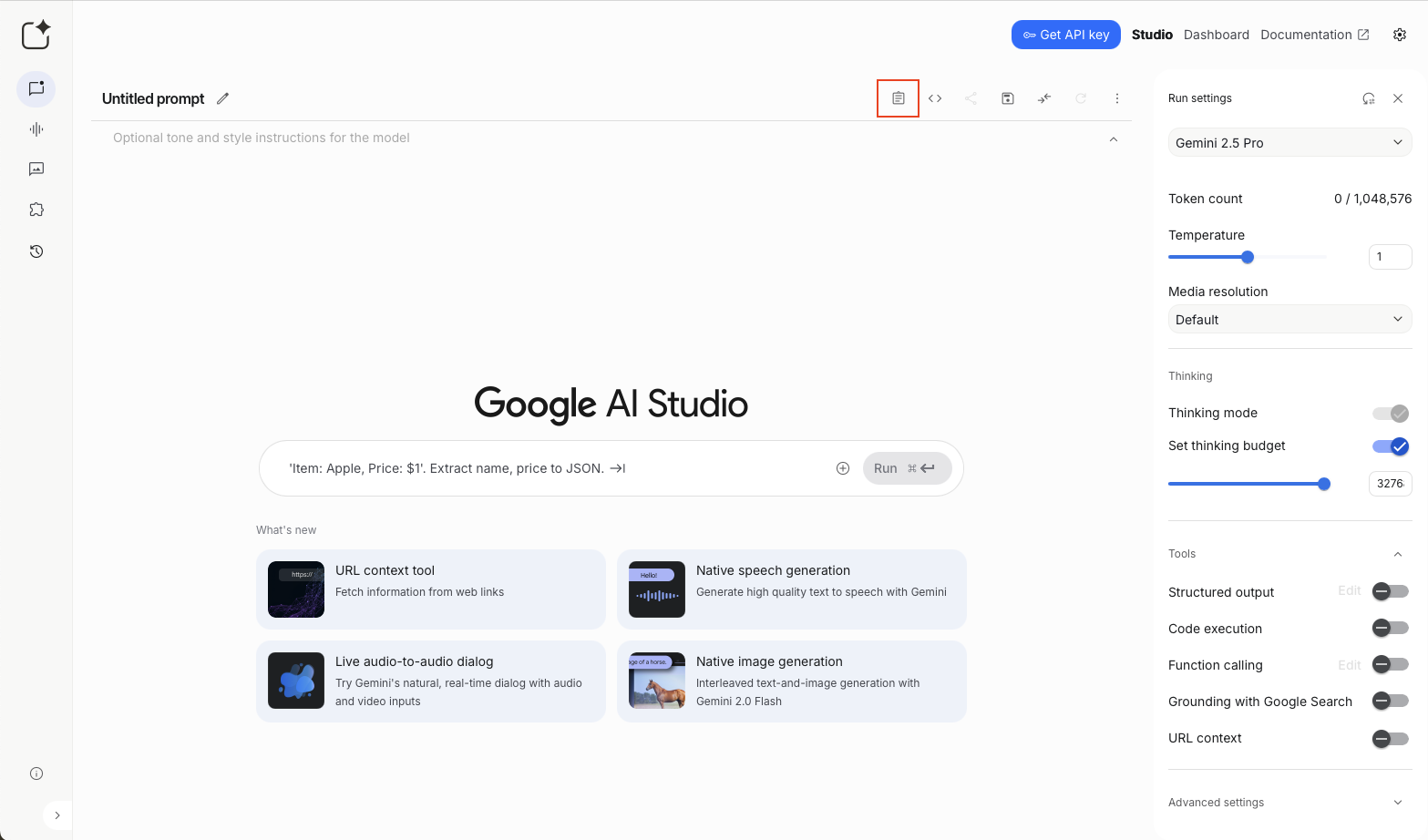Viewport: 1428px width, 840px height.
Task: Collapse the system instructions chevron
Action: [1114, 139]
